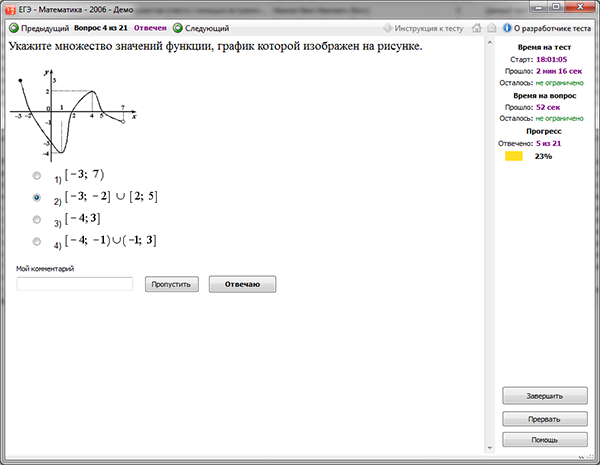Click the Предыдущий toolbar label
This screenshot has width=600, height=465.
[45, 28]
